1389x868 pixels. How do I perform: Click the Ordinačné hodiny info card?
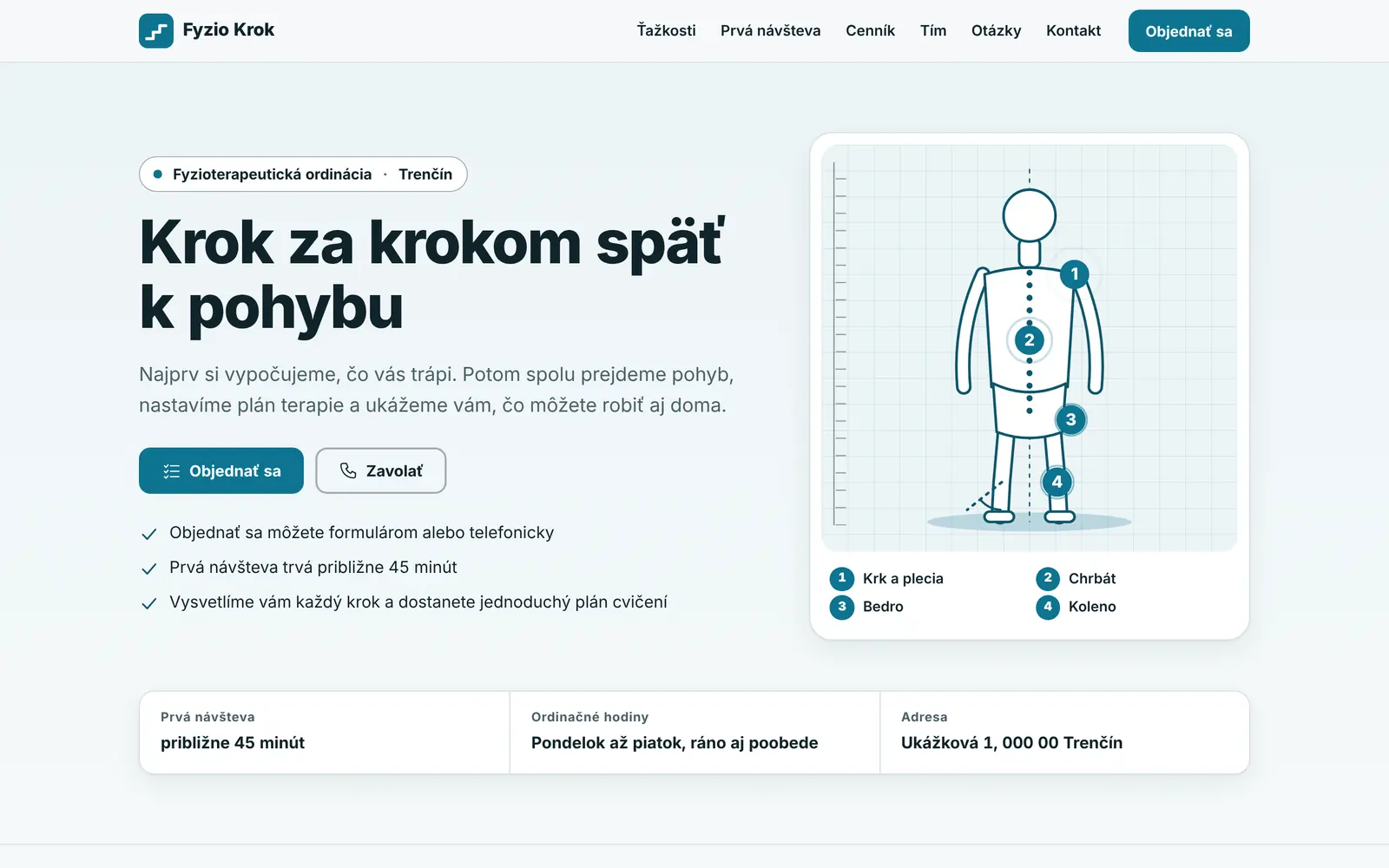click(694, 733)
